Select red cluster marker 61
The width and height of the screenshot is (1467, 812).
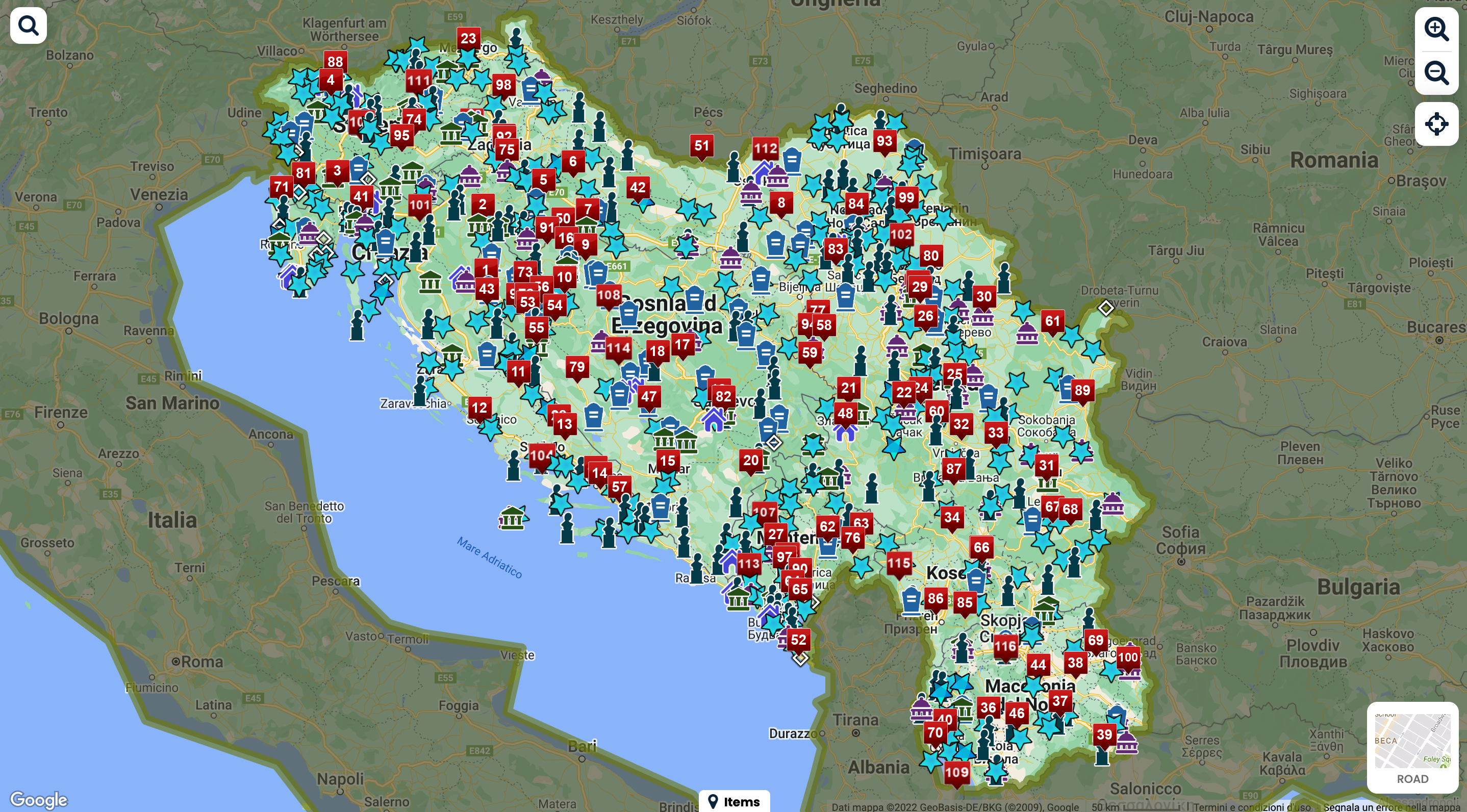(1052, 322)
